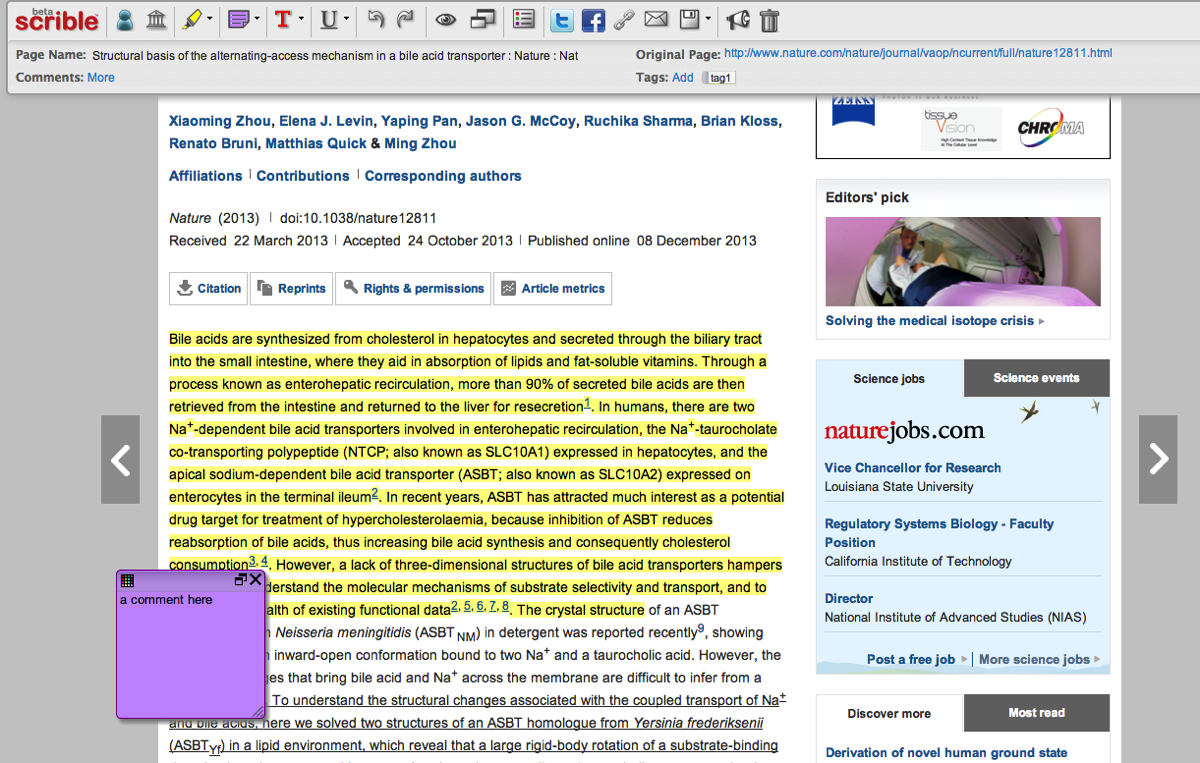The image size is (1200, 763).
Task: Go to the next page with right arrow
Action: click(x=1158, y=460)
